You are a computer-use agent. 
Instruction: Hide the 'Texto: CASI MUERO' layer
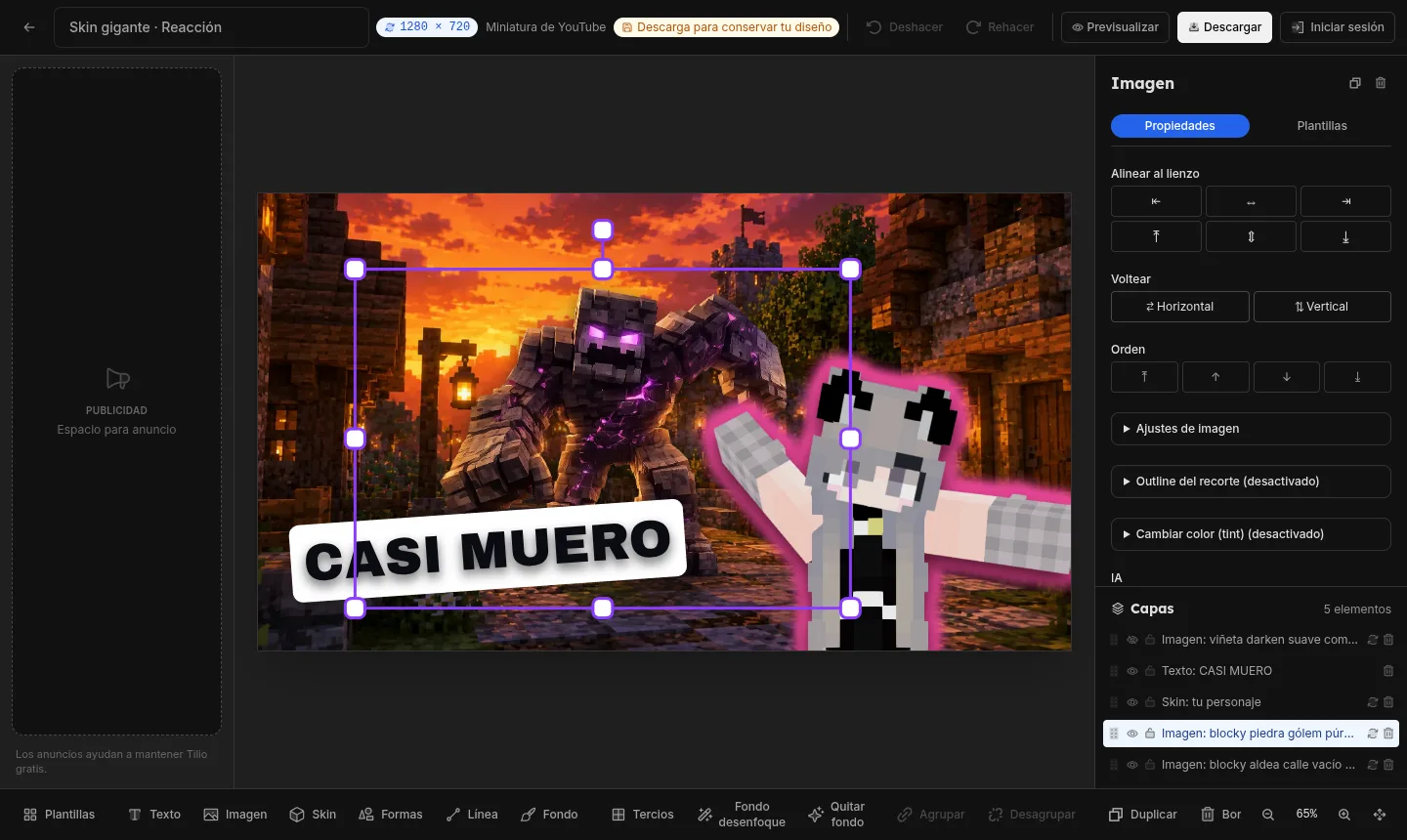point(1132,671)
